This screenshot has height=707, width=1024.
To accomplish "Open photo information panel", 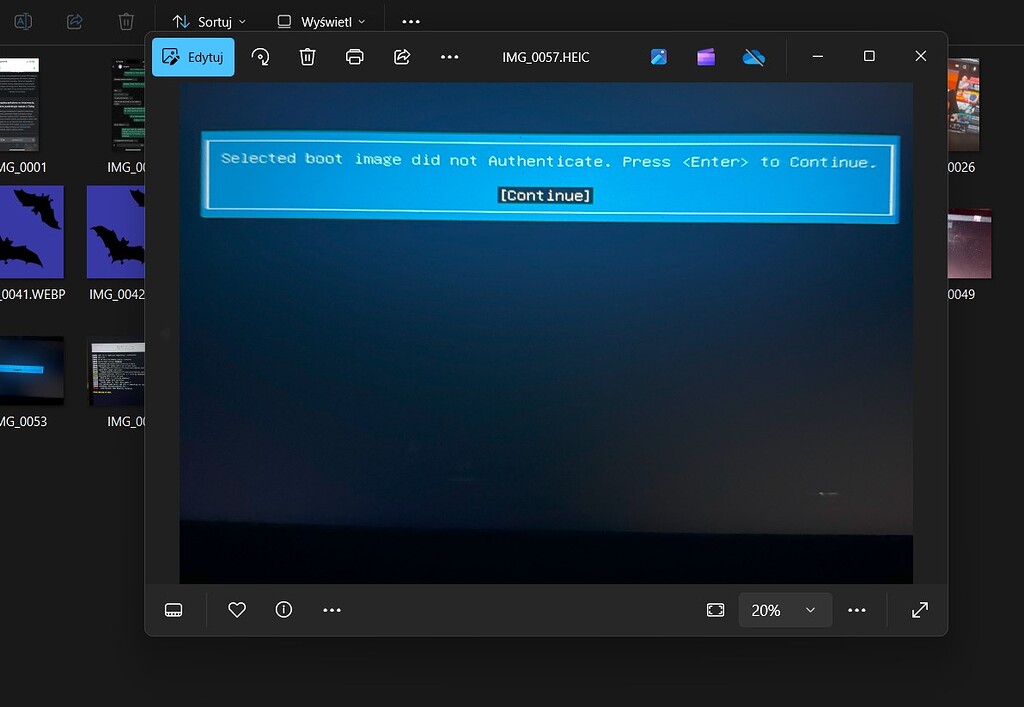I will (283, 610).
